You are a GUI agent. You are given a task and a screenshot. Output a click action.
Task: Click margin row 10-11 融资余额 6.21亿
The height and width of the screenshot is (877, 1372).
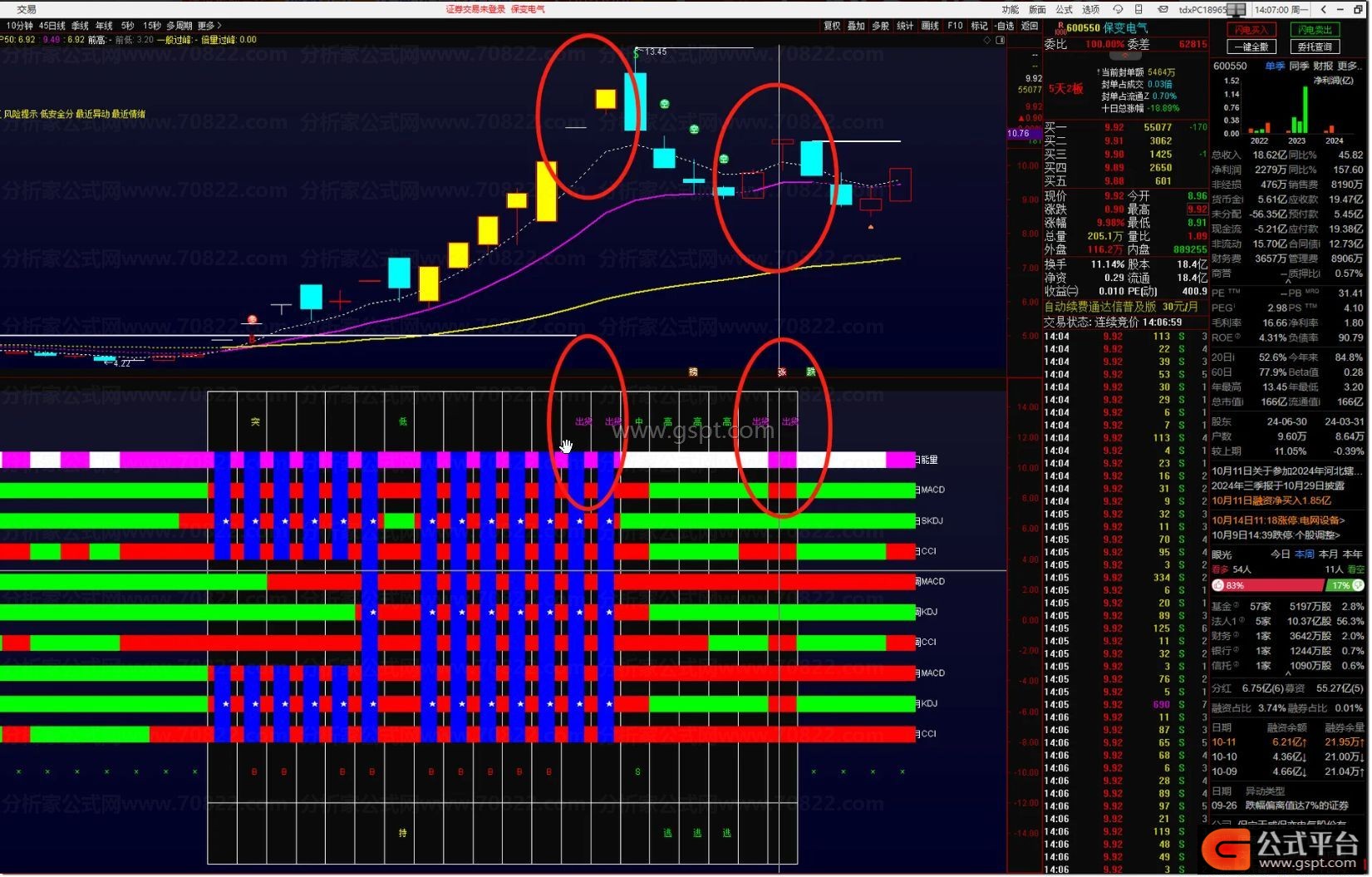(1289, 742)
